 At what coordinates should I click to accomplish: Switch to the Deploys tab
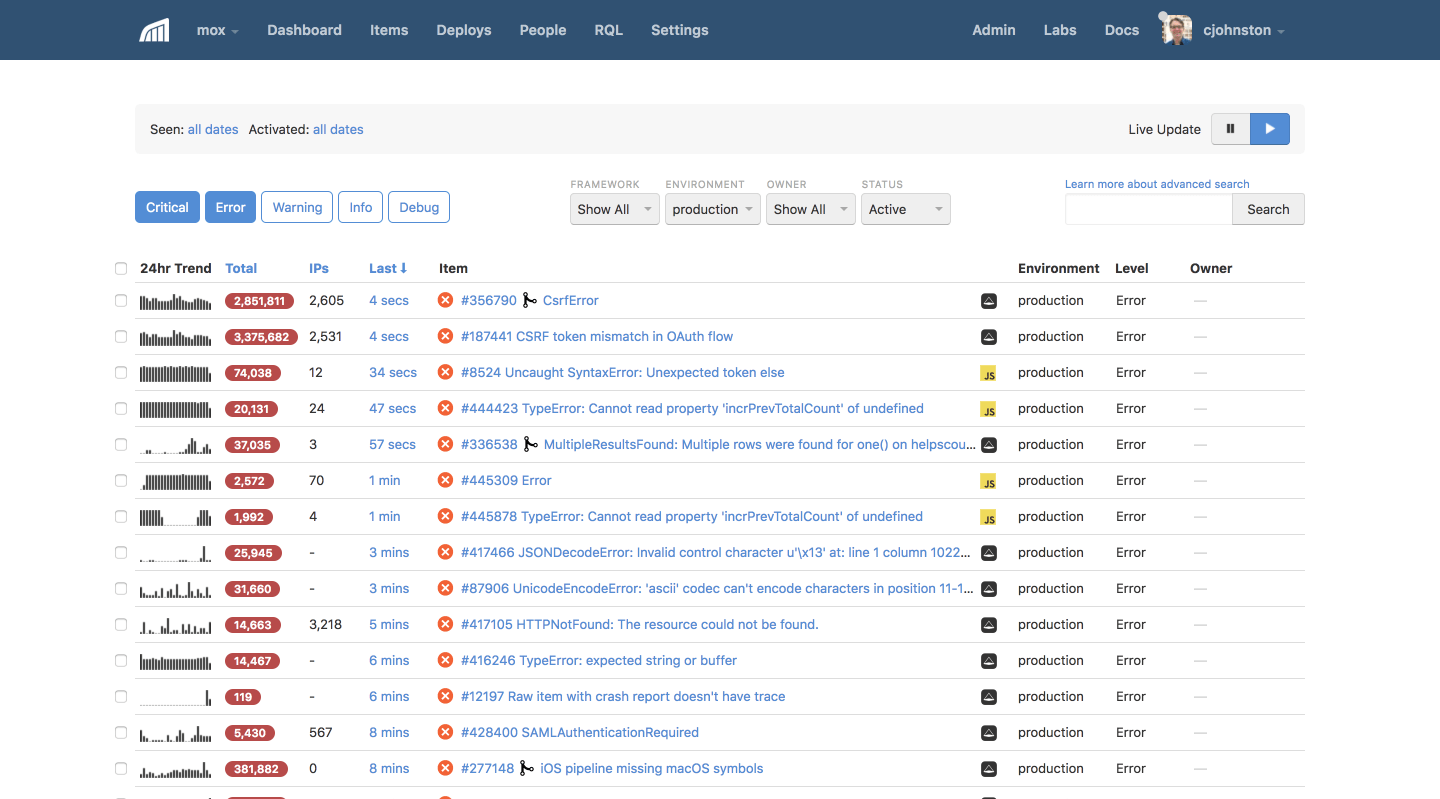[x=463, y=30]
